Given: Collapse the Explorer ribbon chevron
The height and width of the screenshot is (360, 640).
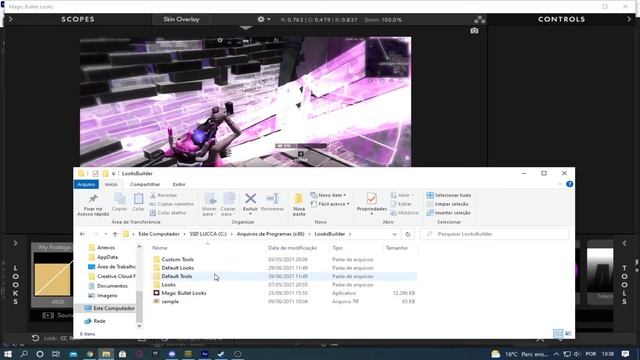Looking at the screenshot, I should click(x=560, y=184).
